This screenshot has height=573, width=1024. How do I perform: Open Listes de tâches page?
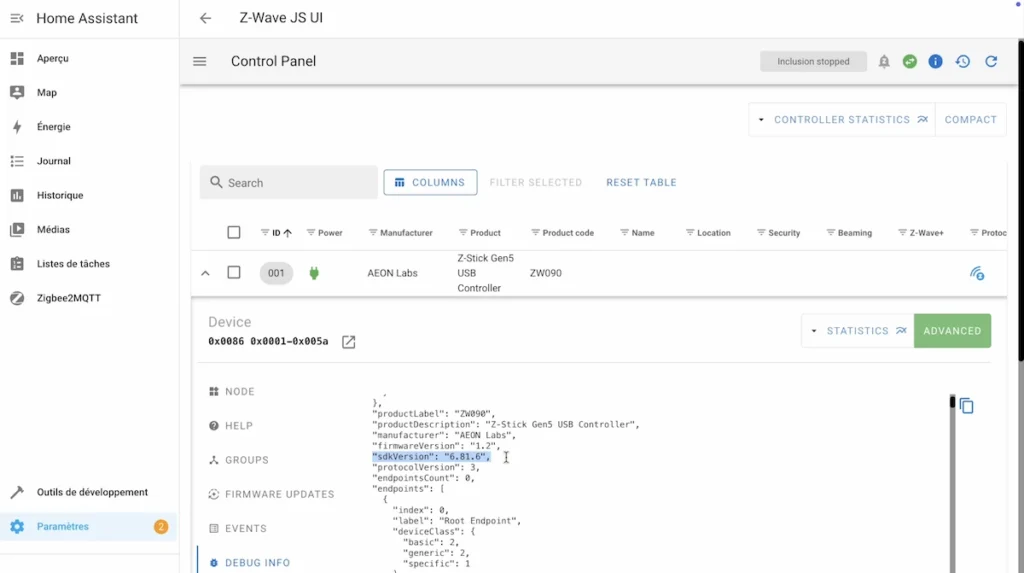89,264
